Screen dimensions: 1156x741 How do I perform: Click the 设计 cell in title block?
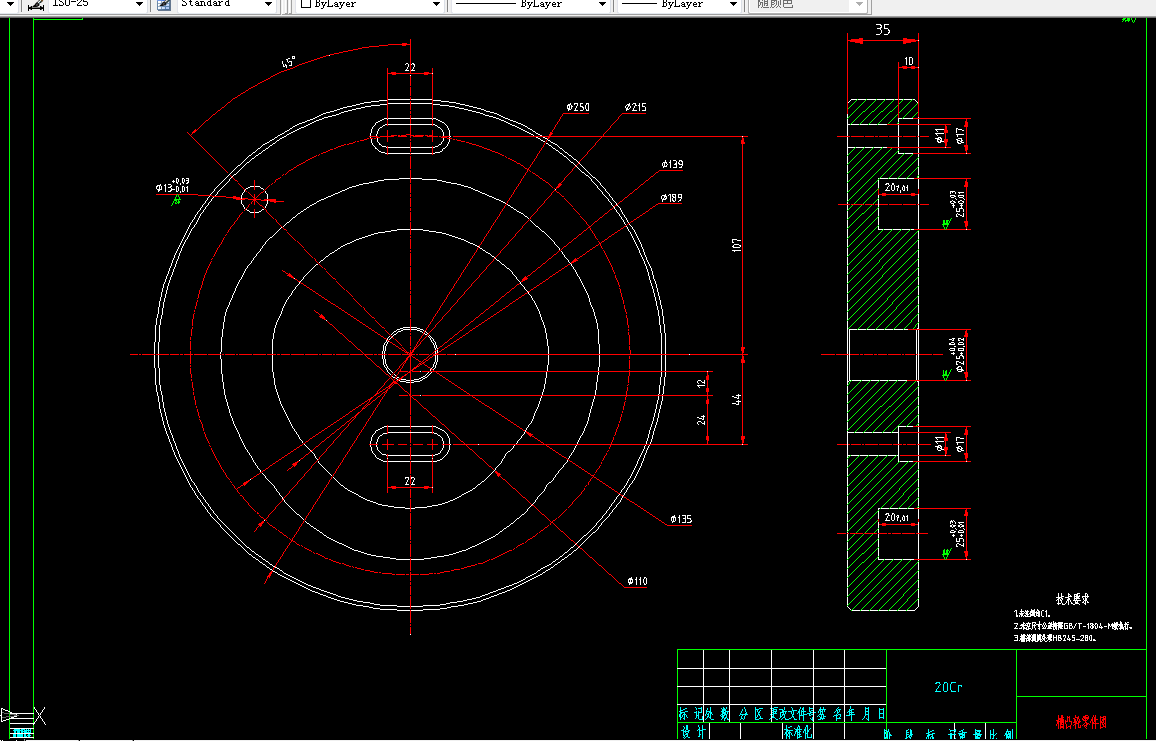[692, 732]
